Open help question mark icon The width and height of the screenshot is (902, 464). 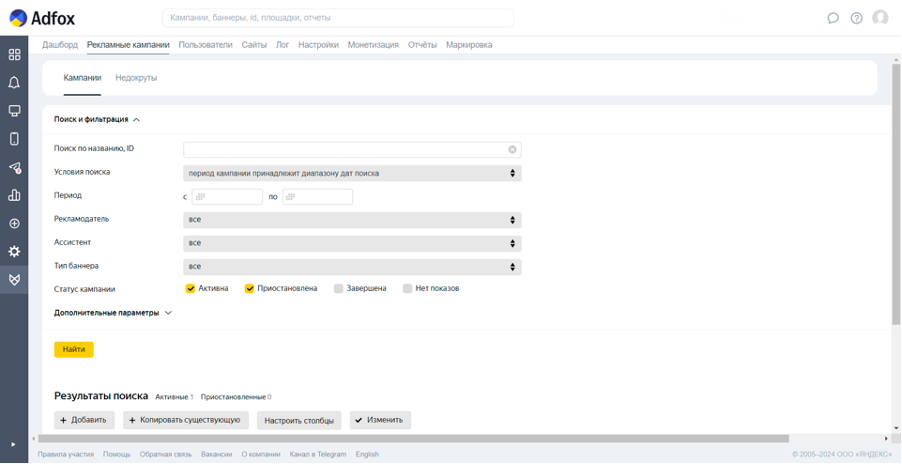click(856, 18)
